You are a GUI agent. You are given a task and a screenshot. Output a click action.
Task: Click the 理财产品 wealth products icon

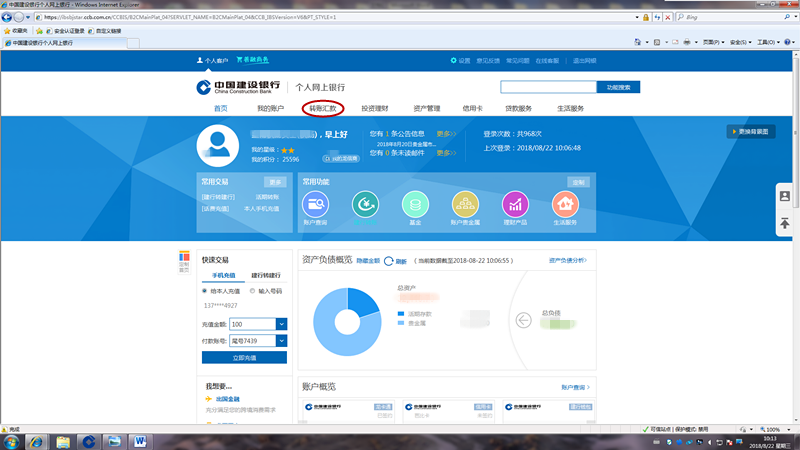[x=515, y=204]
